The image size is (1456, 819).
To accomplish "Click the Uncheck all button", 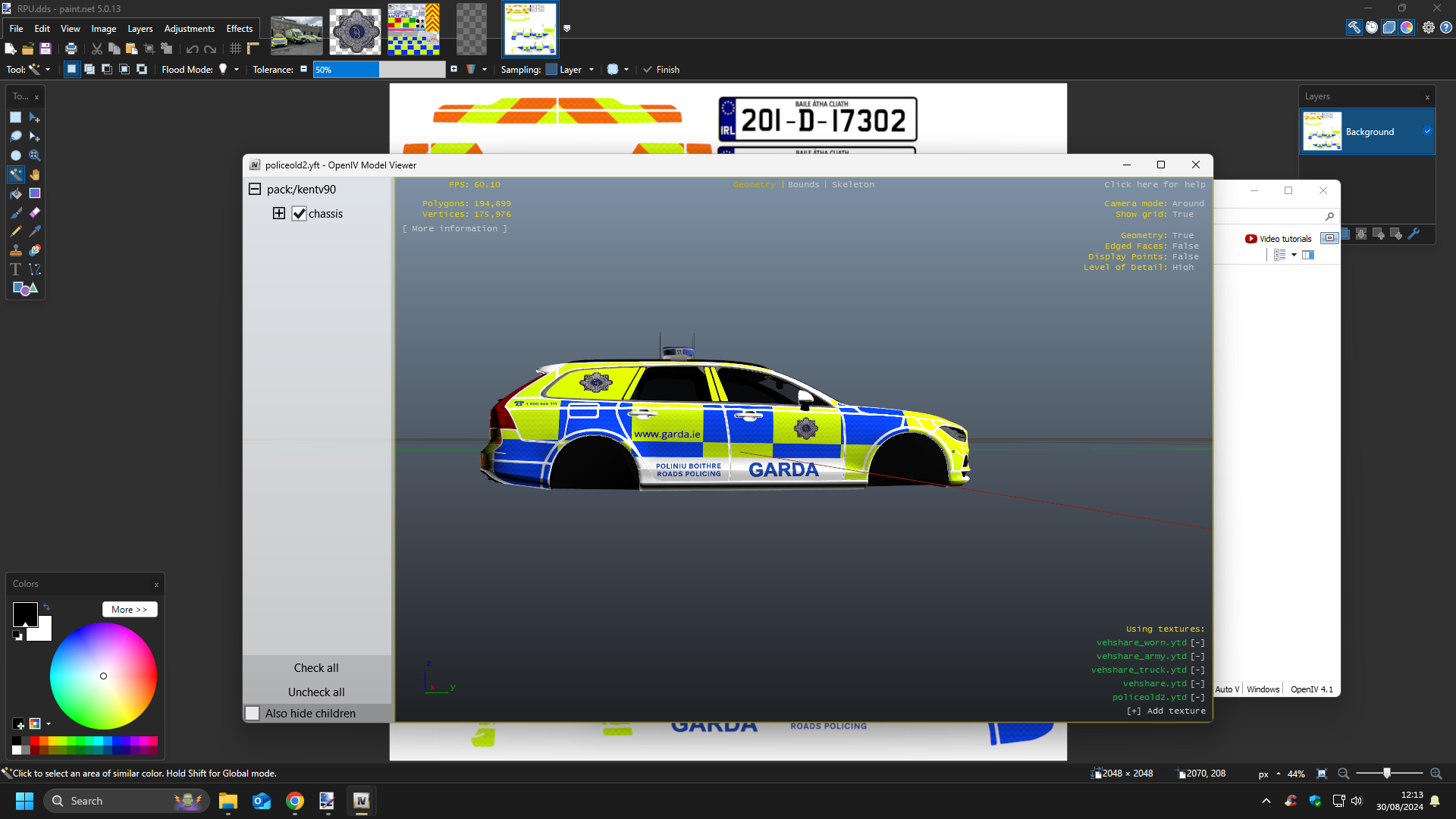I will (316, 692).
